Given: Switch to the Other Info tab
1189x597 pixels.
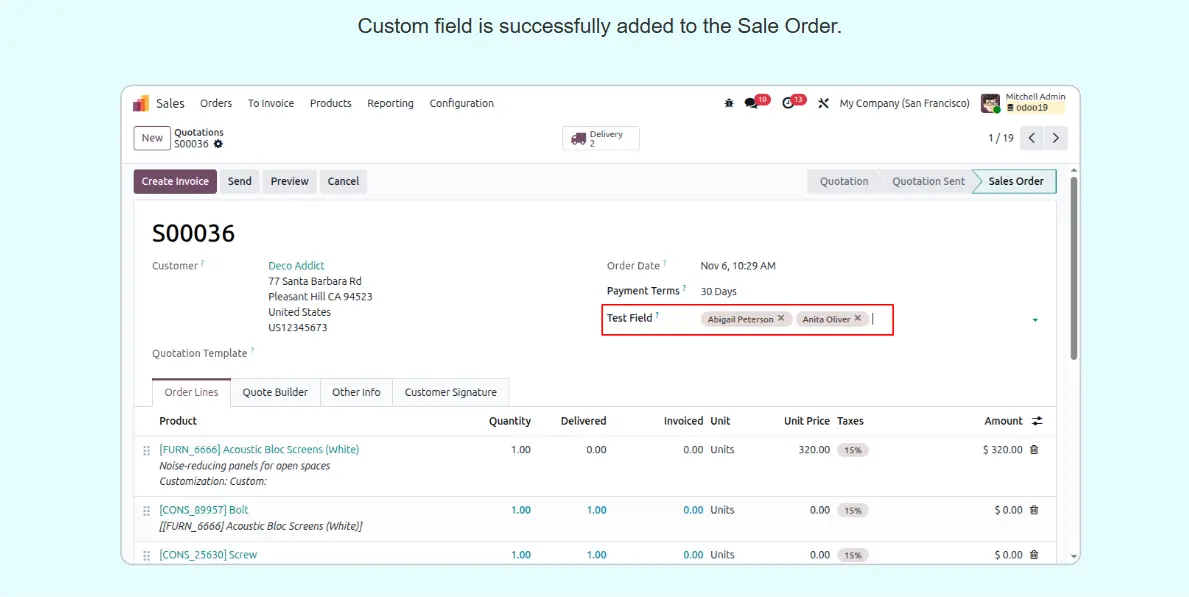Looking at the screenshot, I should click(x=356, y=392).
